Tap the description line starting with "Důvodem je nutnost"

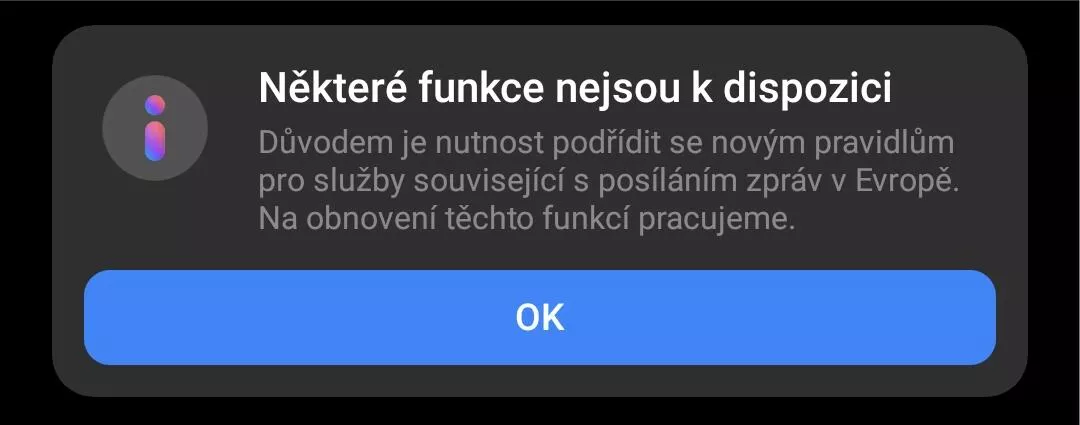click(607, 145)
